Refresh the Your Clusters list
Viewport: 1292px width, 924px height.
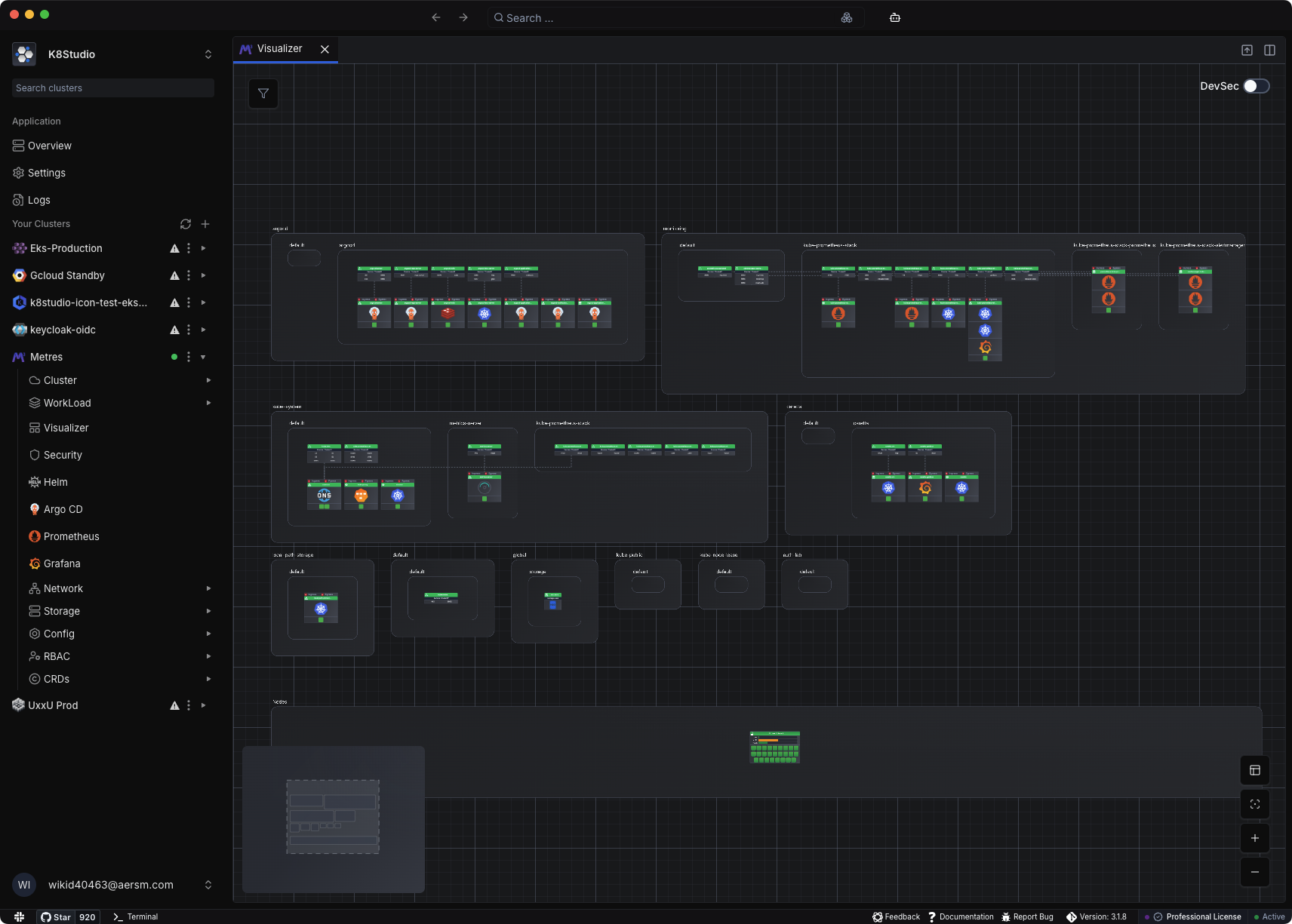pyautogui.click(x=186, y=224)
